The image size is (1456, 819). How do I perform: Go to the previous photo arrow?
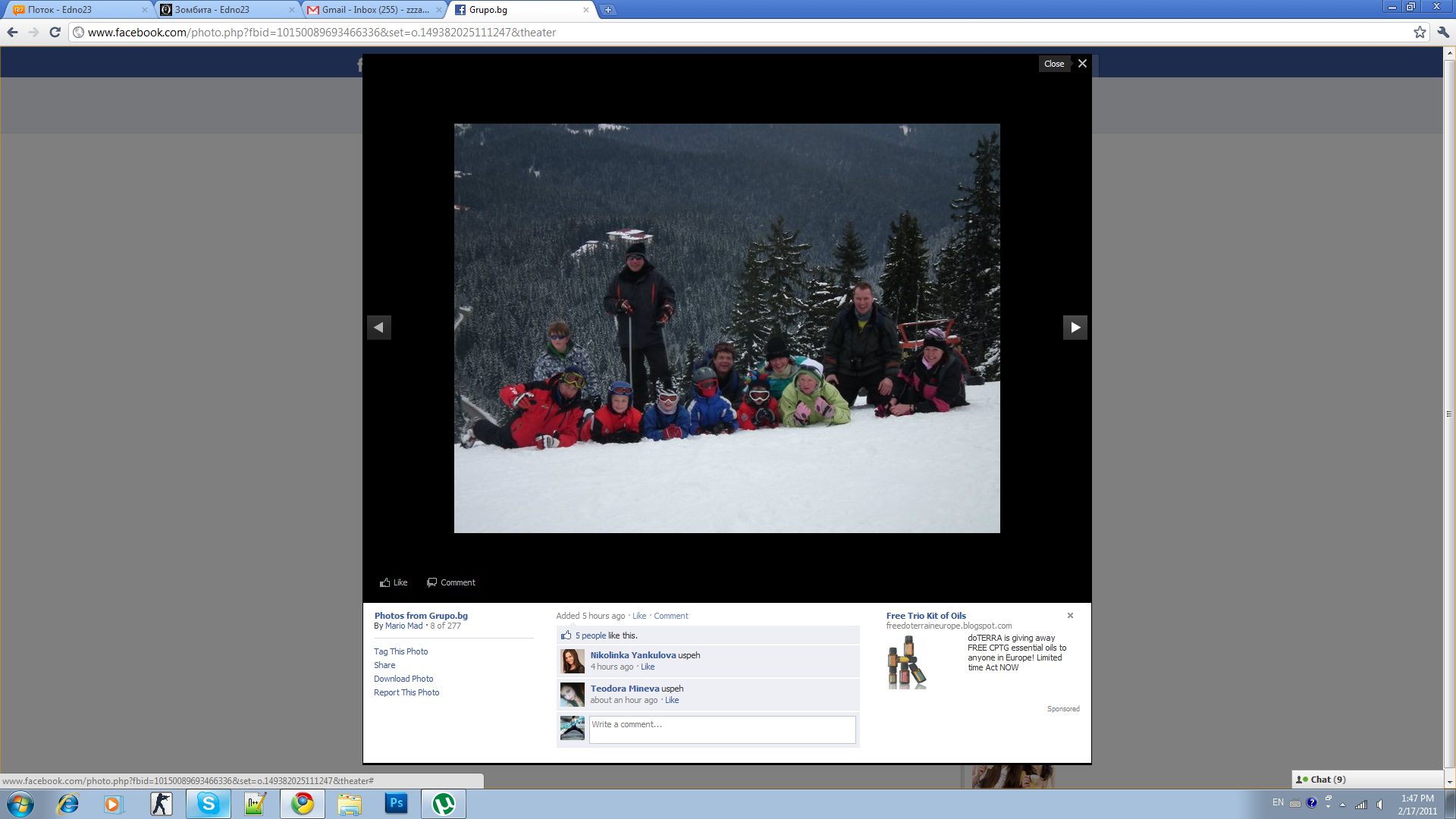click(x=379, y=328)
